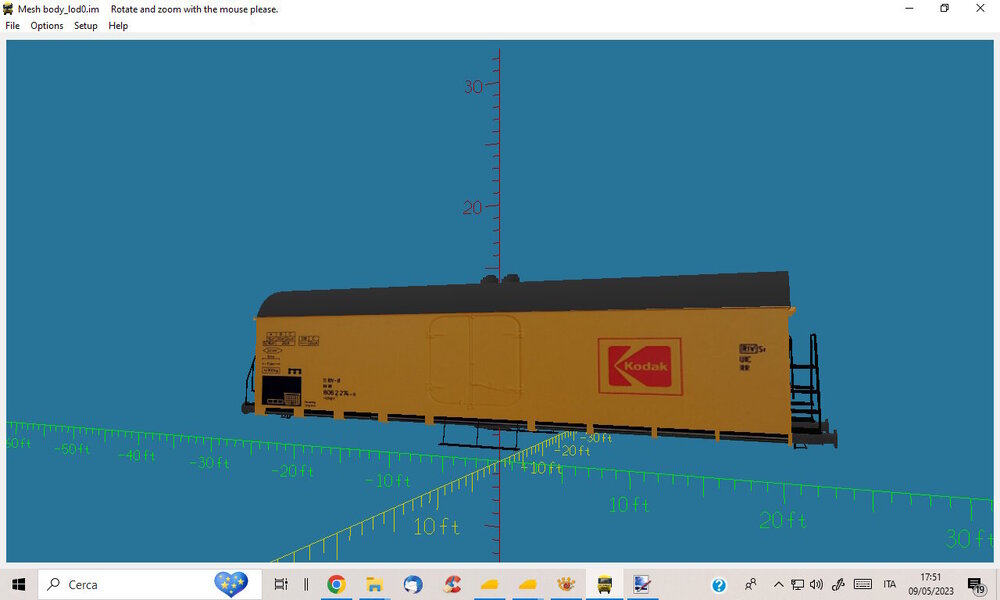Open the Windows Start menu
Screen dimensions: 1000x600
(x=18, y=584)
